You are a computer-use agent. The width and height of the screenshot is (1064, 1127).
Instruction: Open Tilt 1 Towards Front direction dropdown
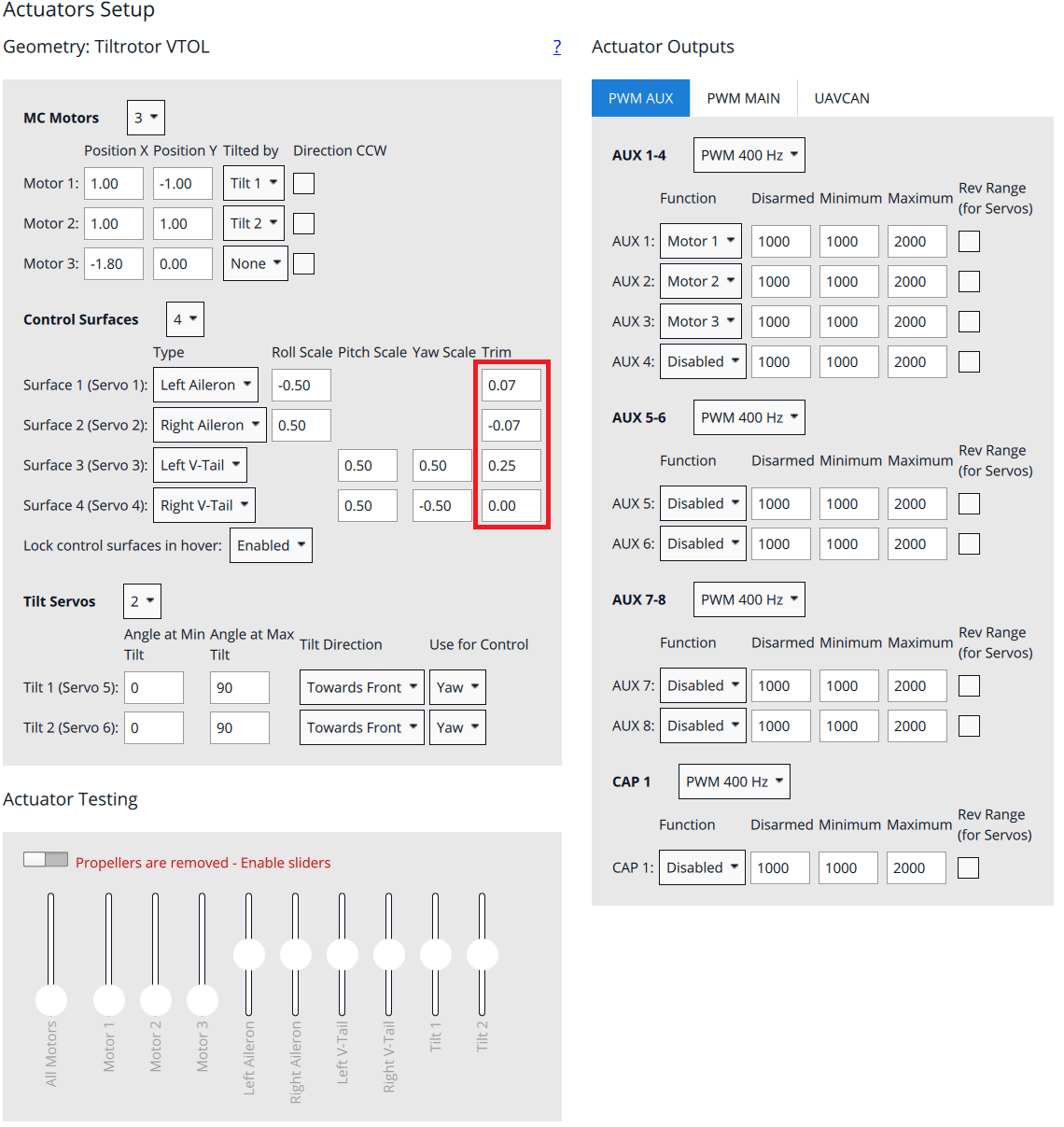361,688
